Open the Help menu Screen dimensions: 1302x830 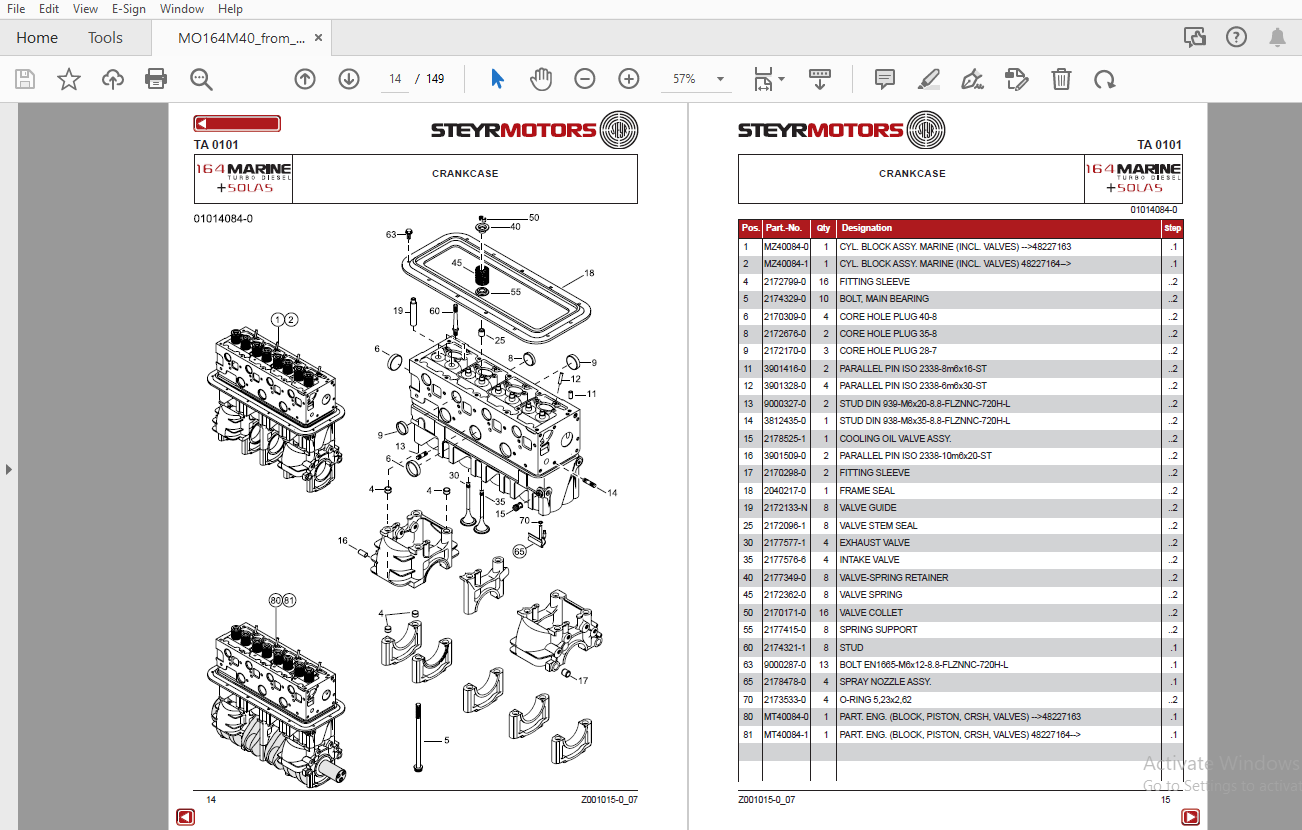230,9
